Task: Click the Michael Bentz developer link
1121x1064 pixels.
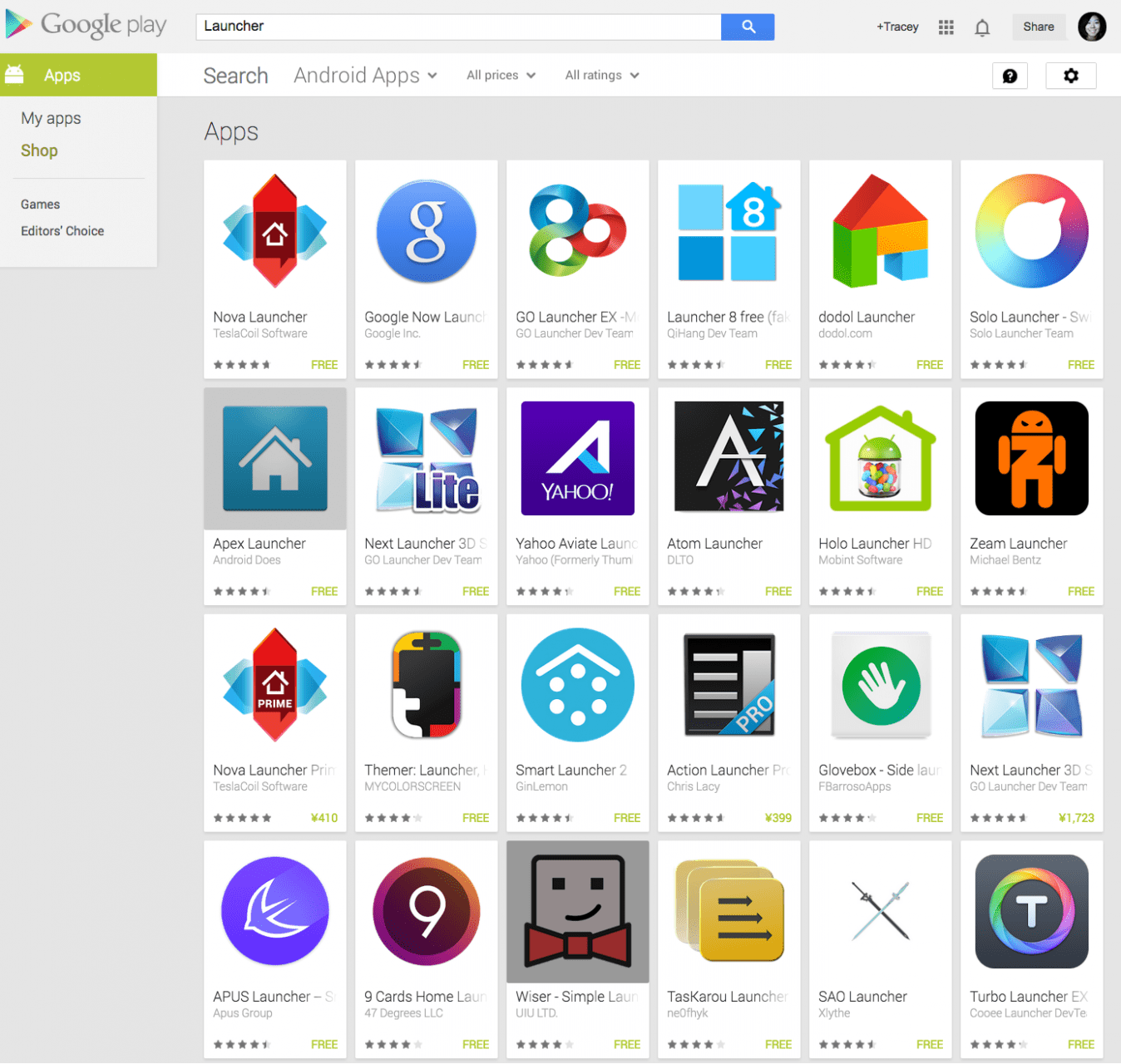Action: (1005, 560)
